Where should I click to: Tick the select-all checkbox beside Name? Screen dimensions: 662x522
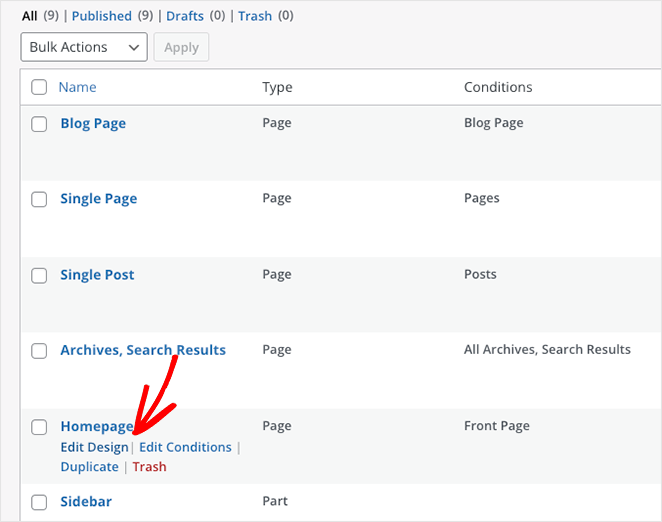pyautogui.click(x=39, y=87)
